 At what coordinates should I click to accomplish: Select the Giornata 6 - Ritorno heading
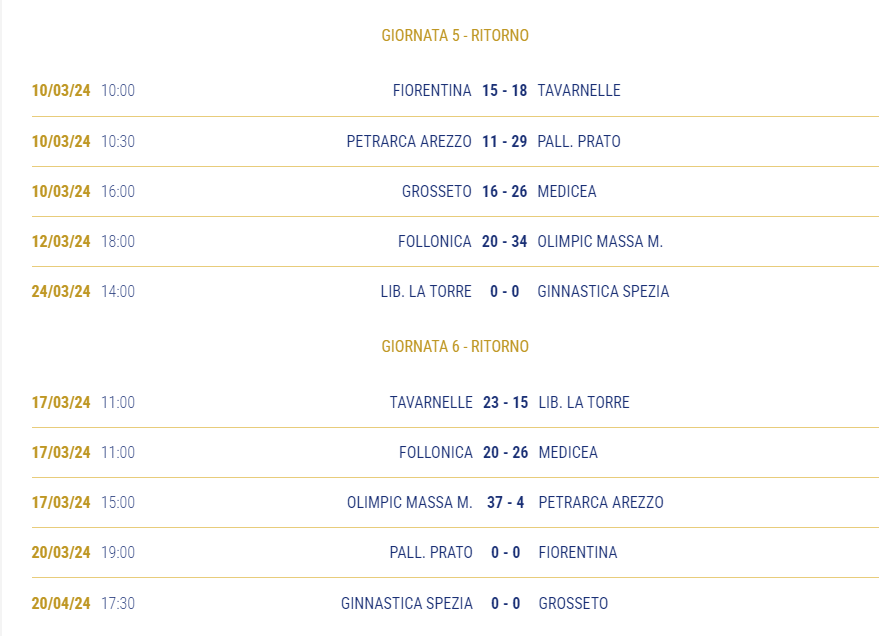[455, 346]
